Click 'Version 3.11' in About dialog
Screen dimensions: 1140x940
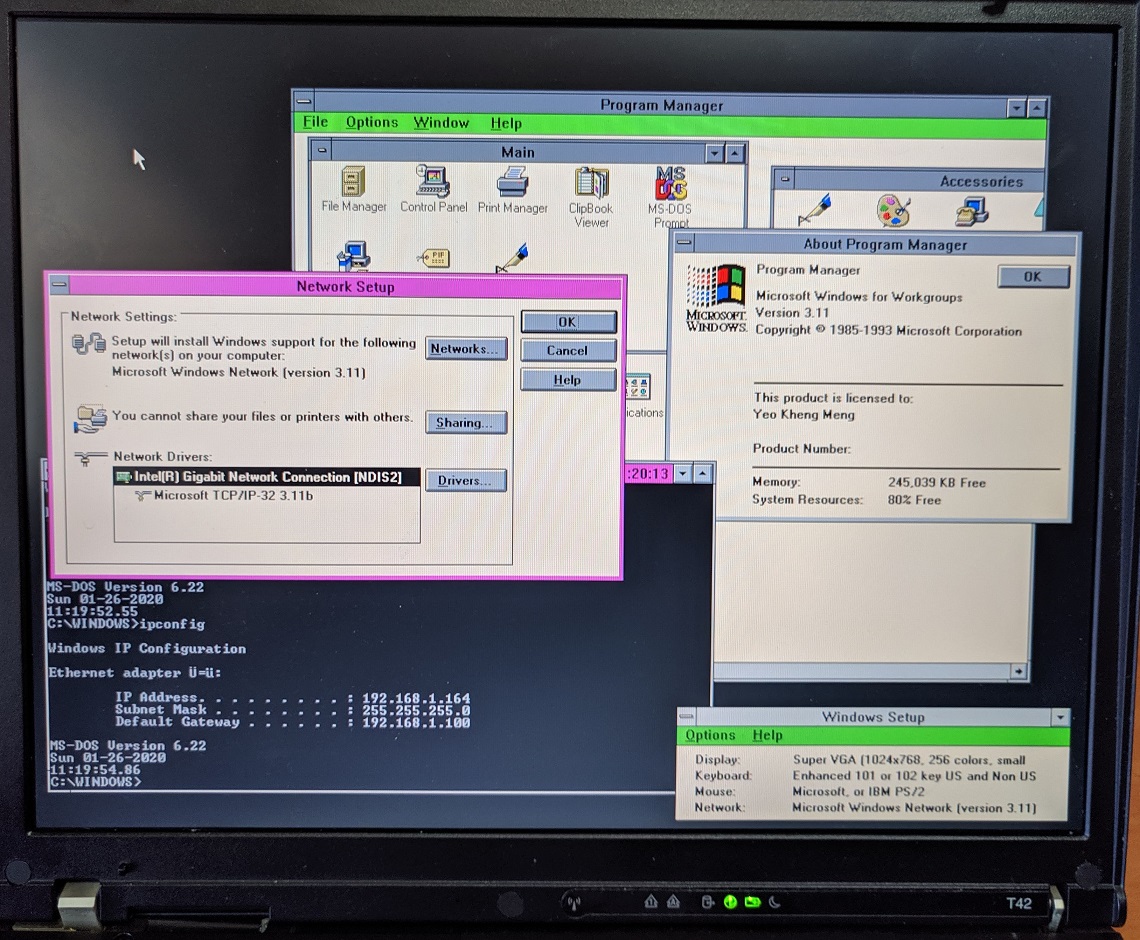coord(792,313)
